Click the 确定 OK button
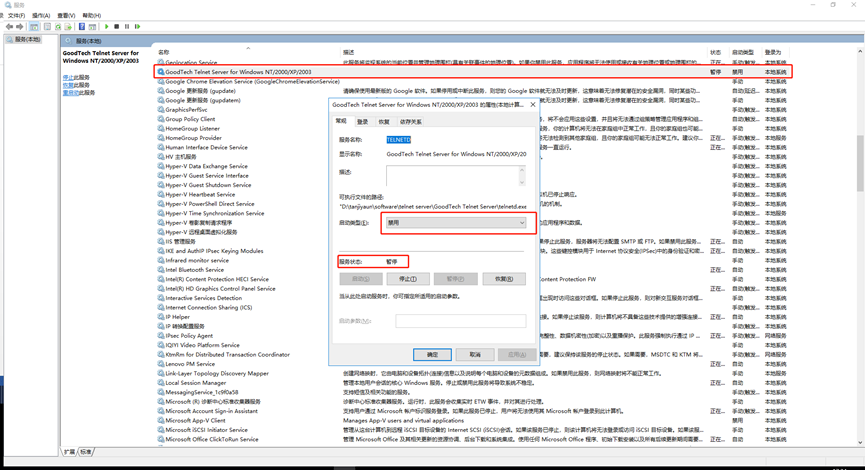This screenshot has width=865, height=470. pyautogui.click(x=432, y=354)
